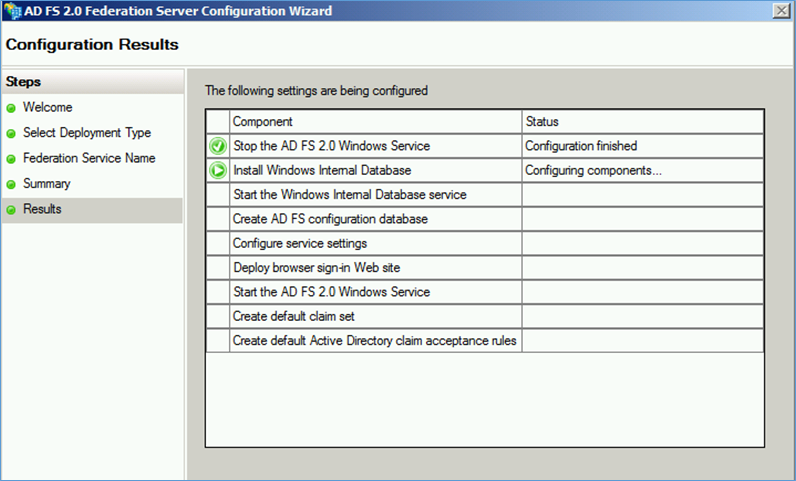Click the Status column header
The height and width of the screenshot is (481, 796).
(x=643, y=121)
